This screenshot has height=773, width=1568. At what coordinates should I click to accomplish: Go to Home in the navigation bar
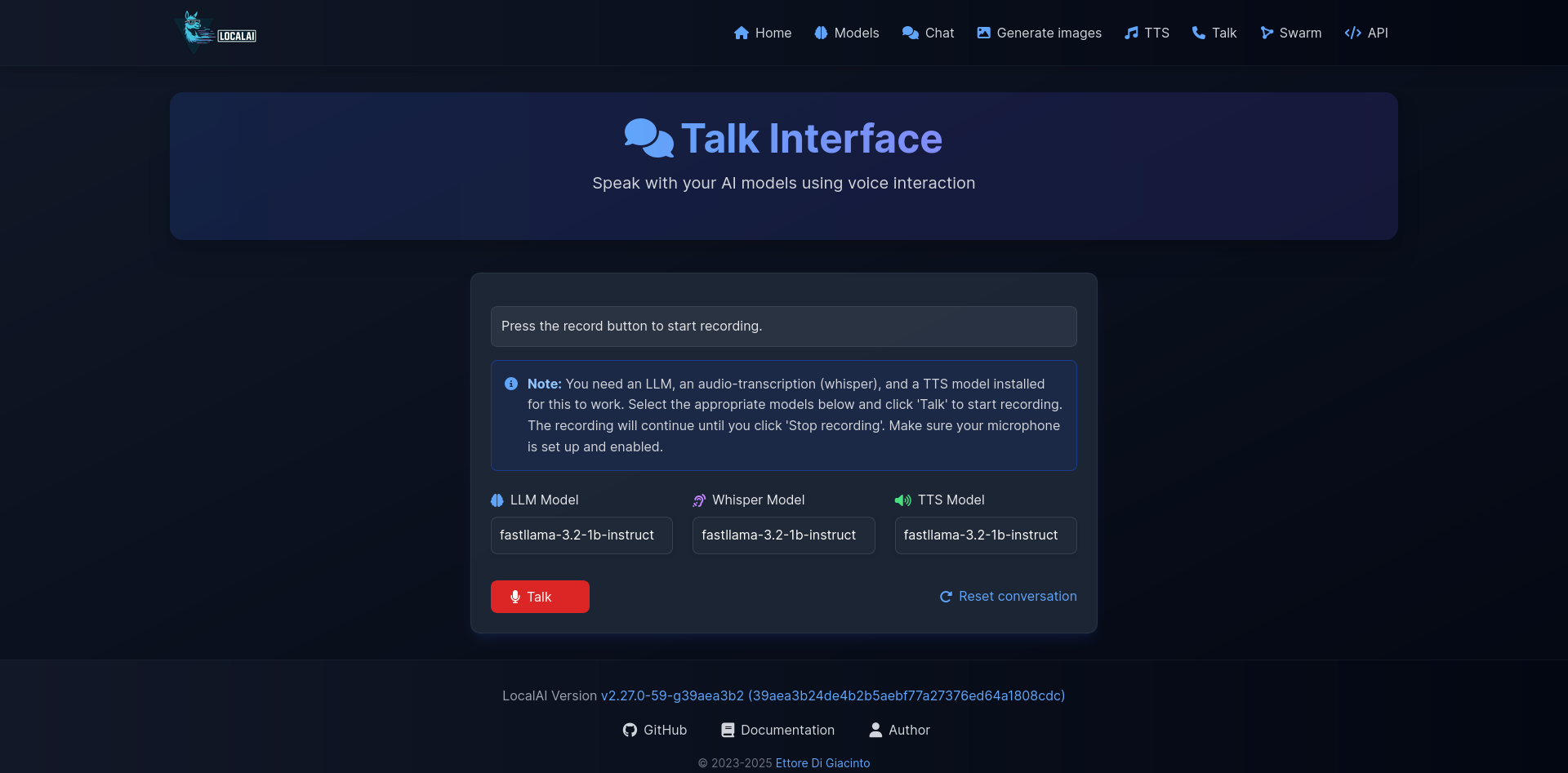773,33
